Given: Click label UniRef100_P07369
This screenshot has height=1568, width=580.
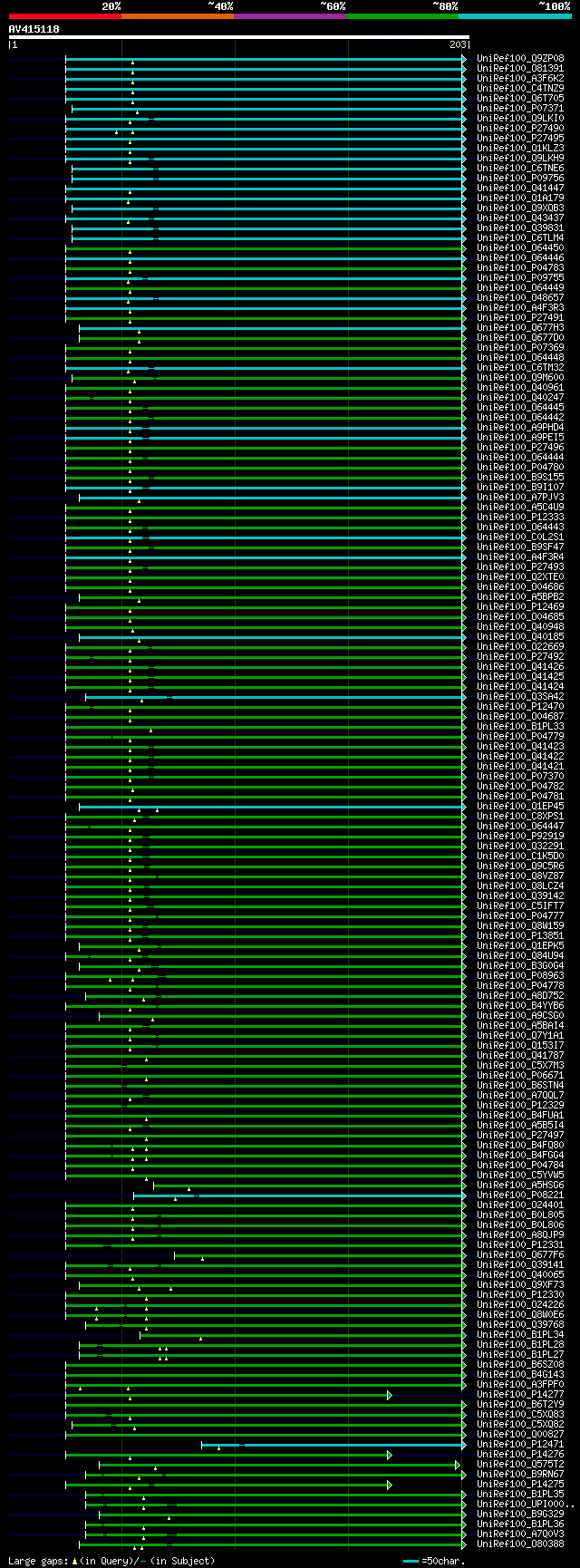Looking at the screenshot, I should (x=520, y=347).
